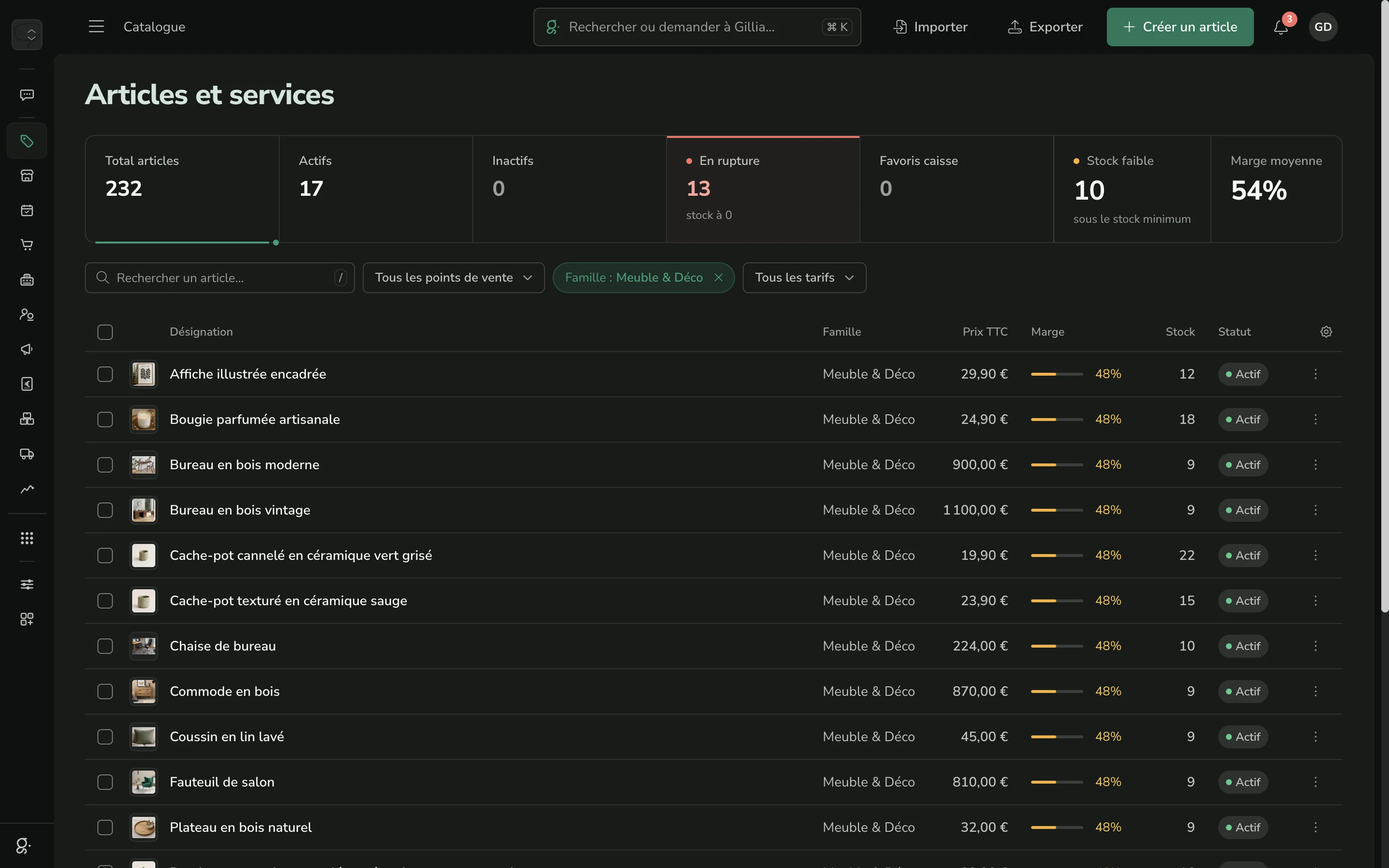The height and width of the screenshot is (868, 1389).
Task: Open the megaphone marketing icon in sidebar
Action: click(27, 349)
